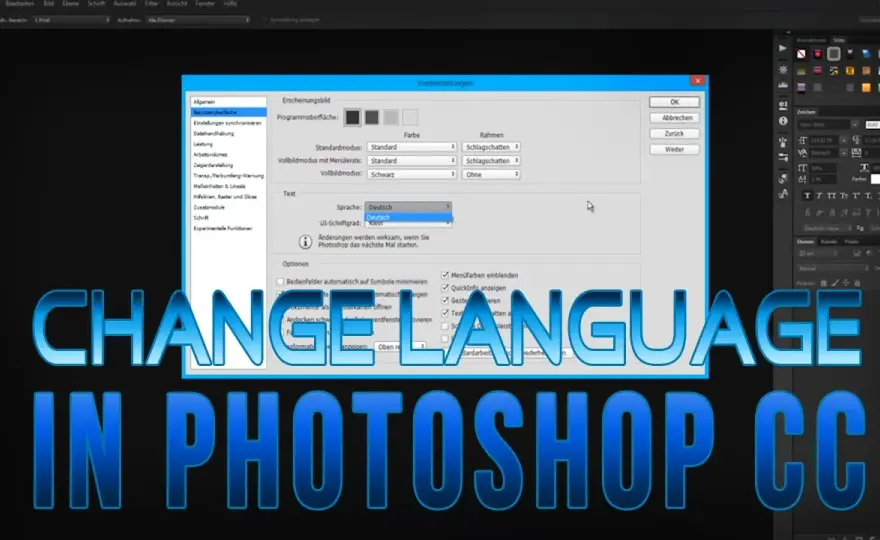Click the vertical scale icon in Zeichen panel
Image resolution: width=880 pixels, height=540 pixels.
803,168
